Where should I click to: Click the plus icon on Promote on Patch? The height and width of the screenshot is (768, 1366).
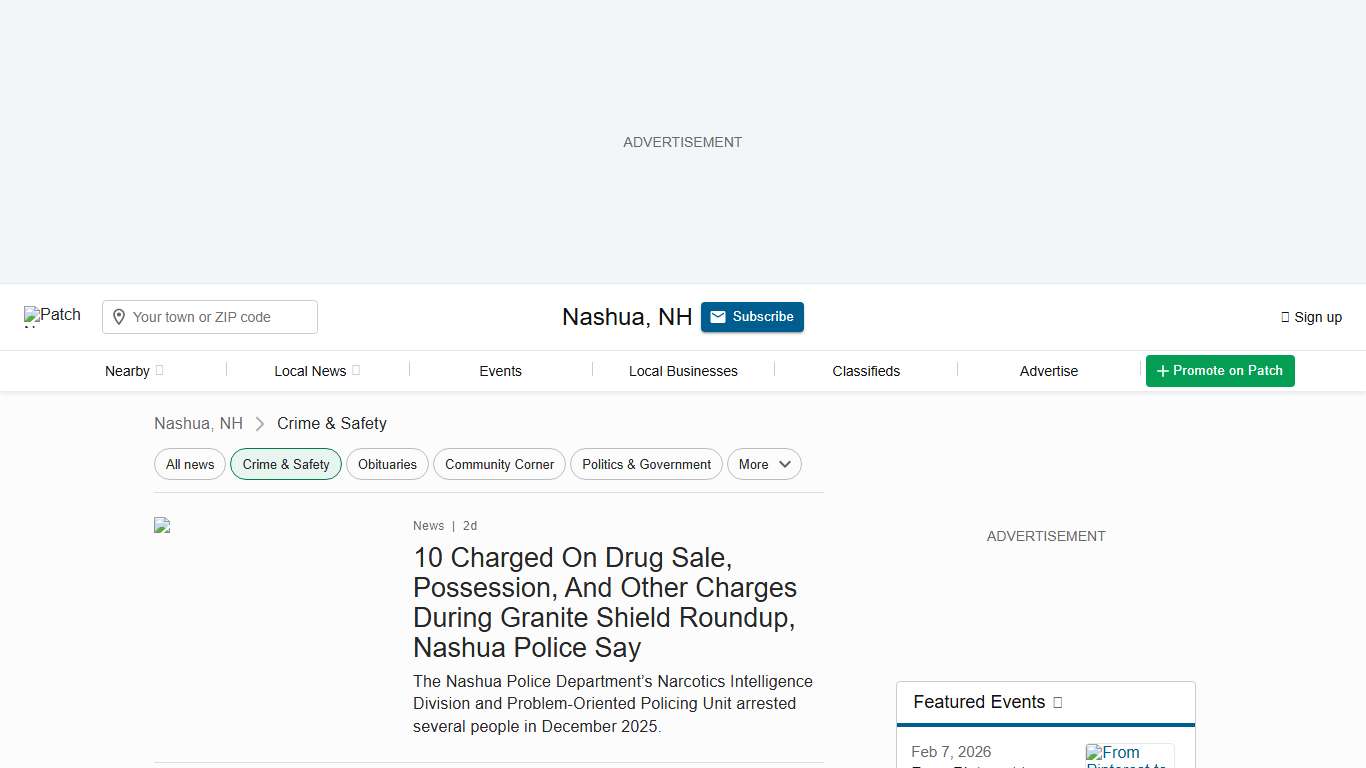1162,371
